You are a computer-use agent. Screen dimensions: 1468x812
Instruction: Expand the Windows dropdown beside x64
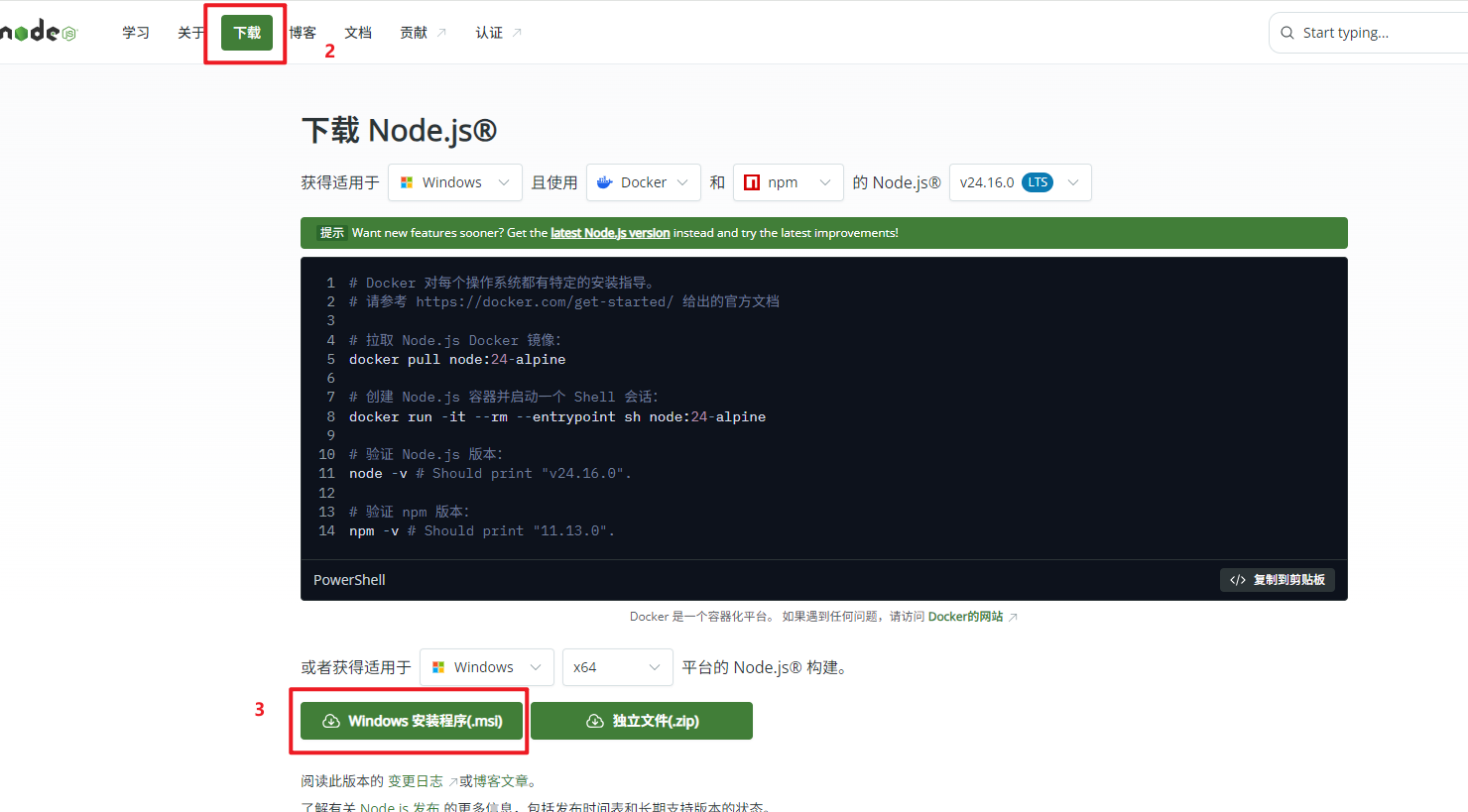(487, 667)
